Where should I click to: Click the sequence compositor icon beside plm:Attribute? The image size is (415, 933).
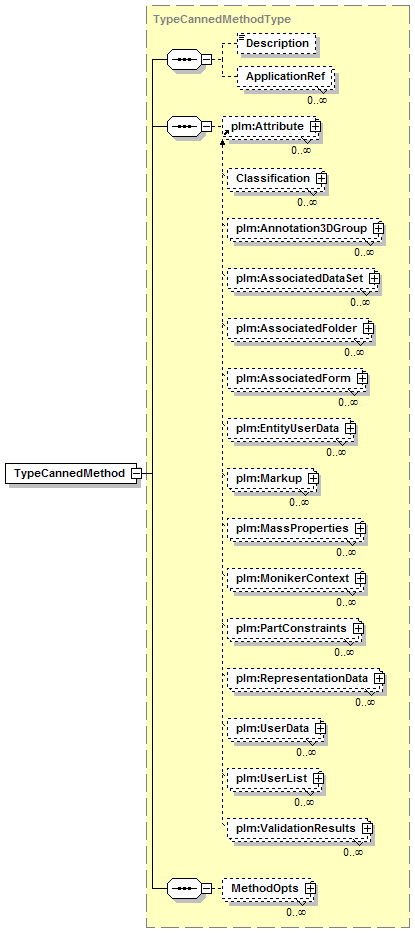(x=183, y=127)
